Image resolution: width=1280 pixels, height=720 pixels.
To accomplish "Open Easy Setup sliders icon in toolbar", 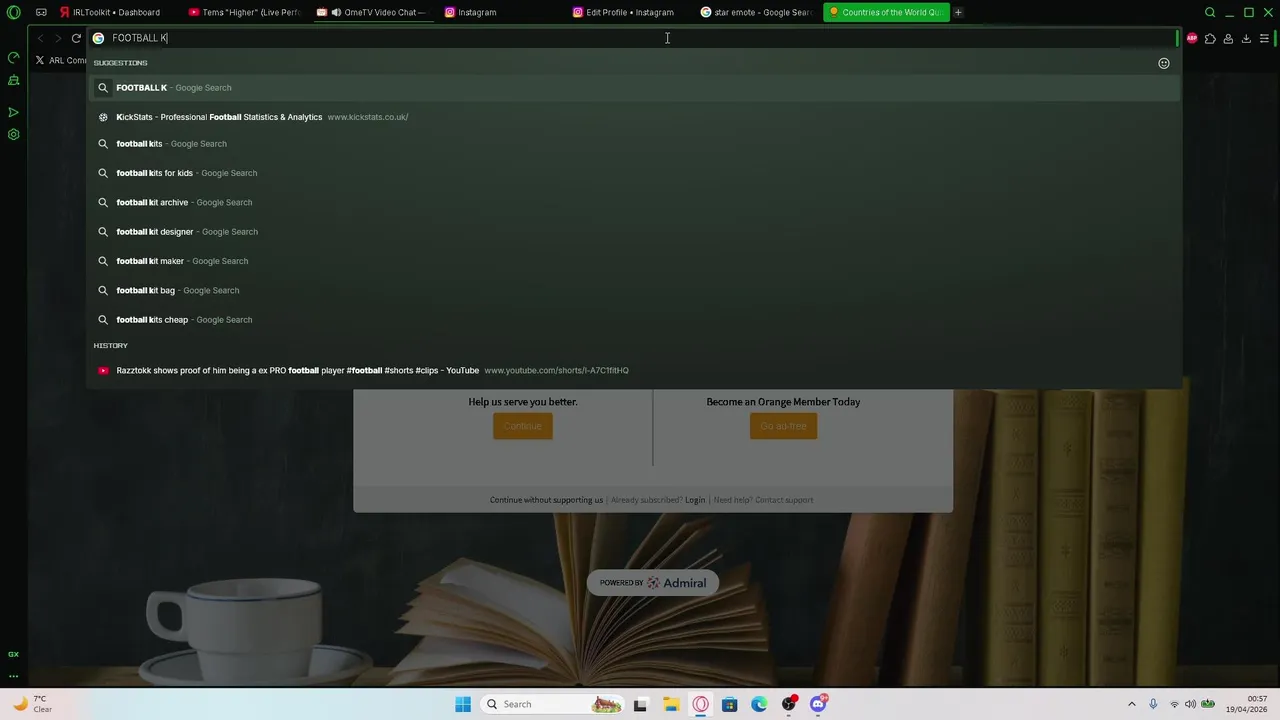I will 1264,38.
